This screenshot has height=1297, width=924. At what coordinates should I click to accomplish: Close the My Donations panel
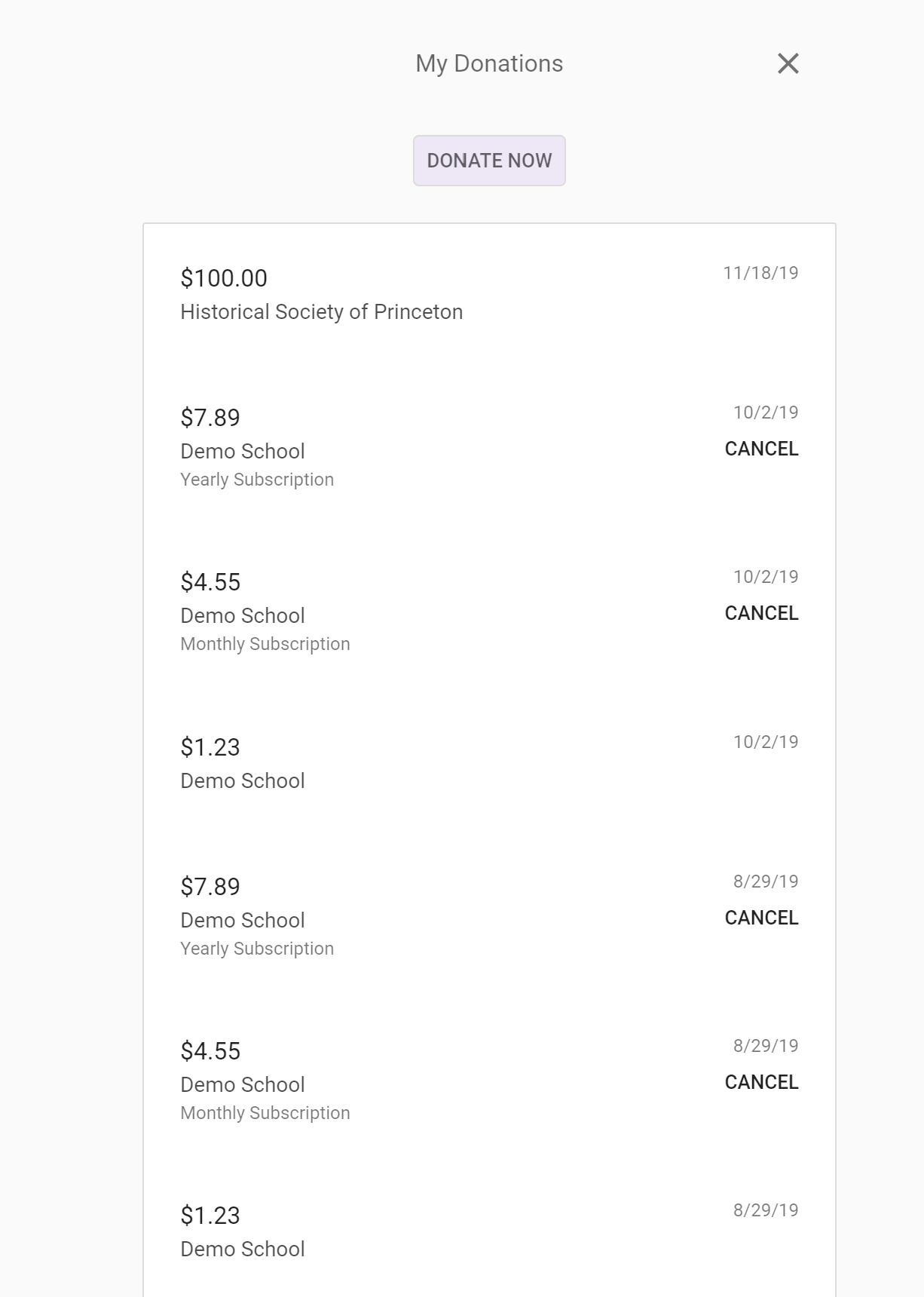coord(788,63)
